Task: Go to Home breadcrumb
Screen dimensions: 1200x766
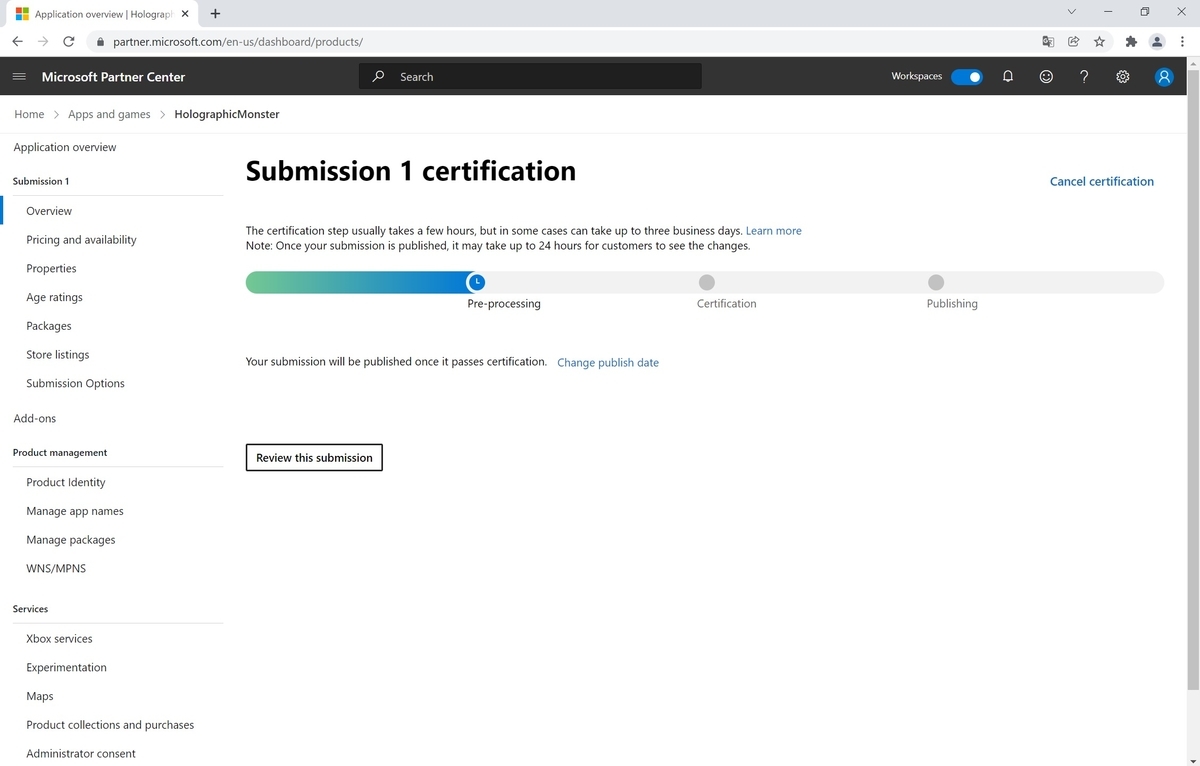Action: (x=29, y=114)
